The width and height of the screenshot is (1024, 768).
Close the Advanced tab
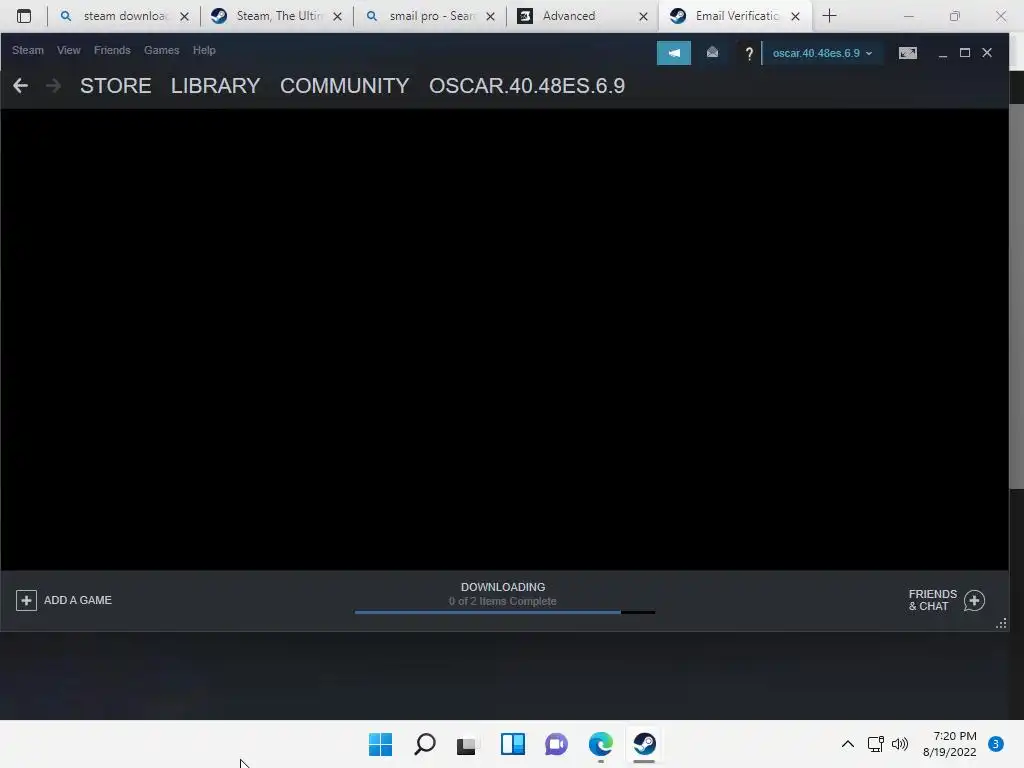pos(643,16)
